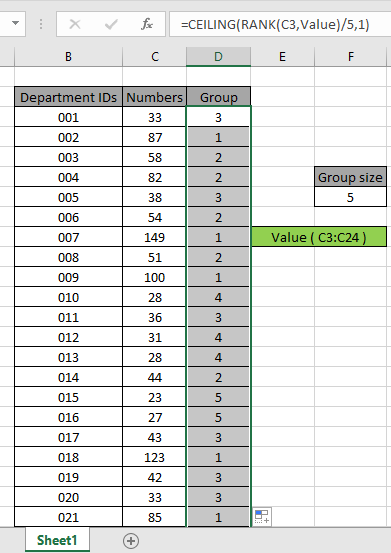Select column C header
391x553 pixels.
pyautogui.click(x=154, y=56)
